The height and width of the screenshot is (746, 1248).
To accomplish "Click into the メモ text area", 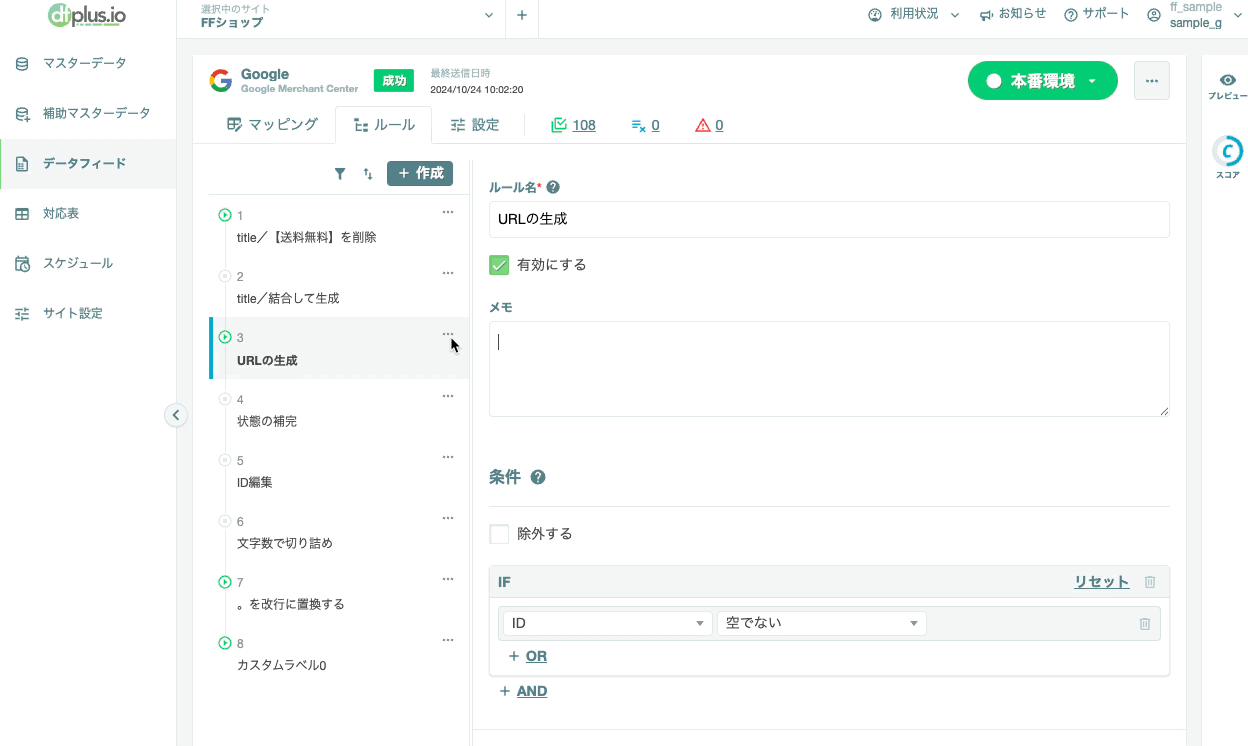I will pyautogui.click(x=829, y=369).
